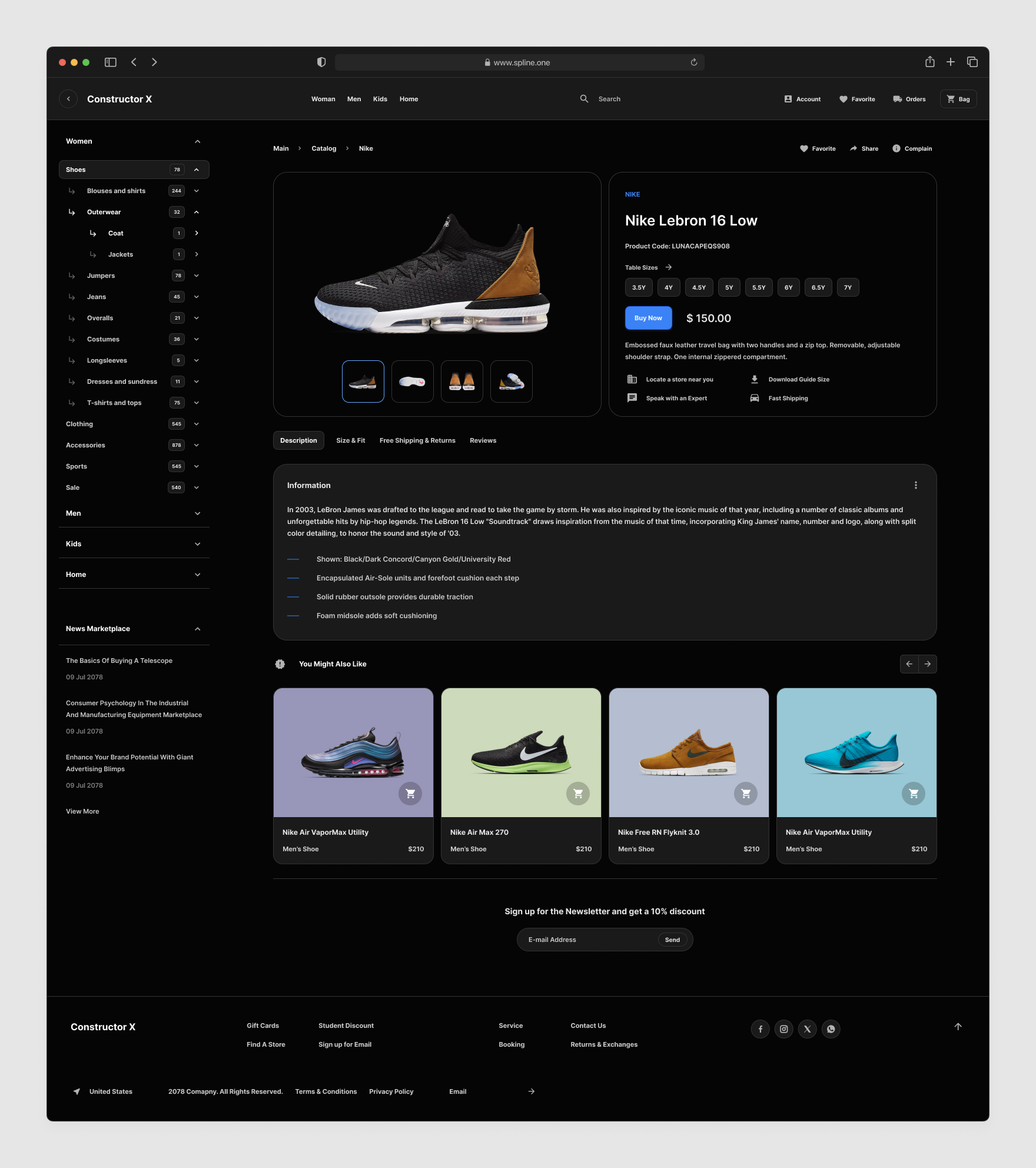Screen dimensions: 1036x1168
Task: Expand the Men section
Action: coord(198,513)
